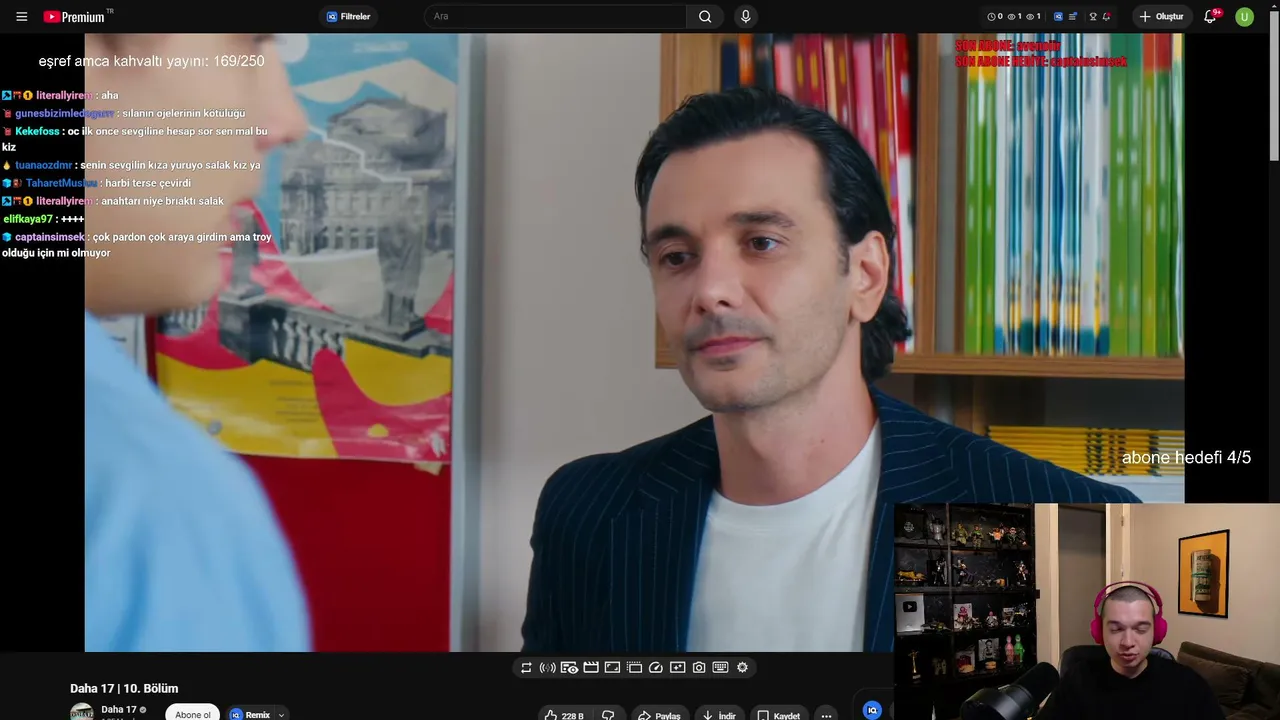Image resolution: width=1280 pixels, height=720 pixels.
Task: Click the clock counter in header toolbar
Action: [995, 17]
